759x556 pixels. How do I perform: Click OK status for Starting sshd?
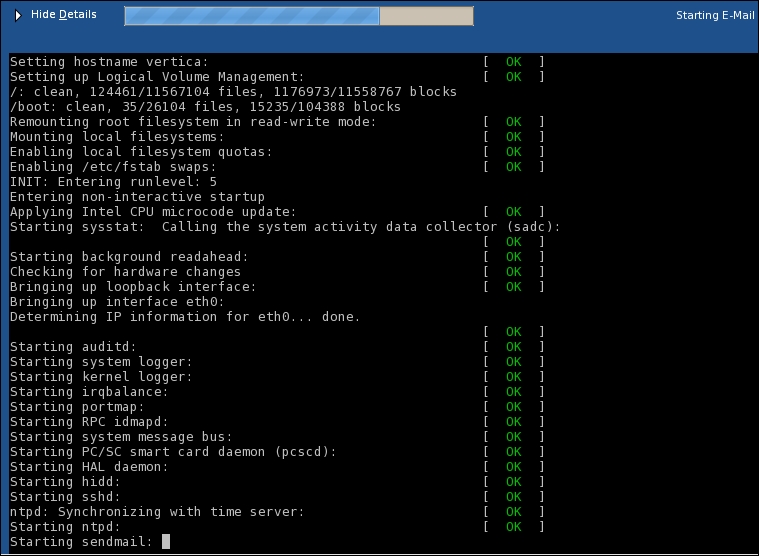pyautogui.click(x=514, y=497)
